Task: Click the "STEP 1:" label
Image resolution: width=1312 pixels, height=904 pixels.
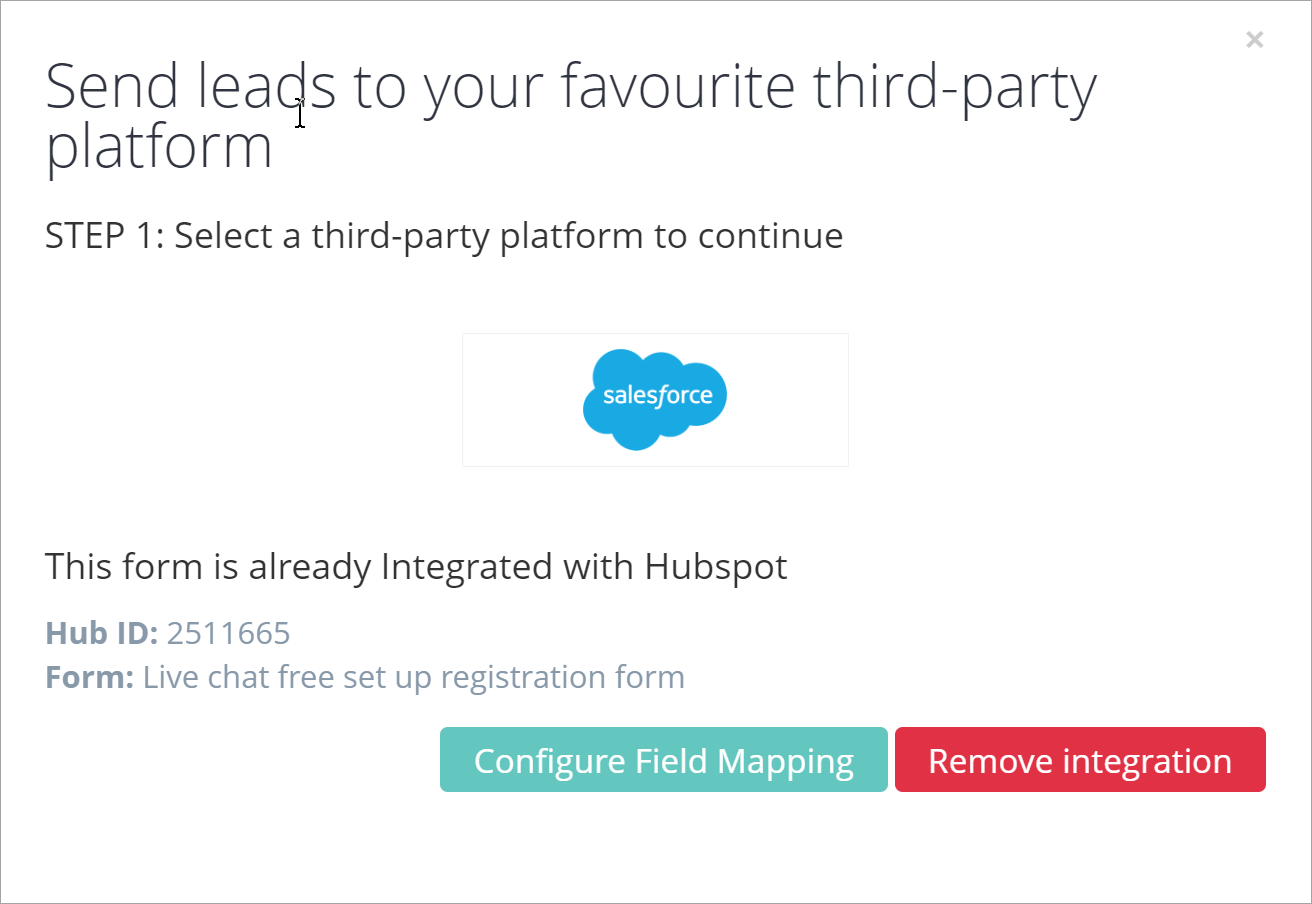Action: (105, 236)
